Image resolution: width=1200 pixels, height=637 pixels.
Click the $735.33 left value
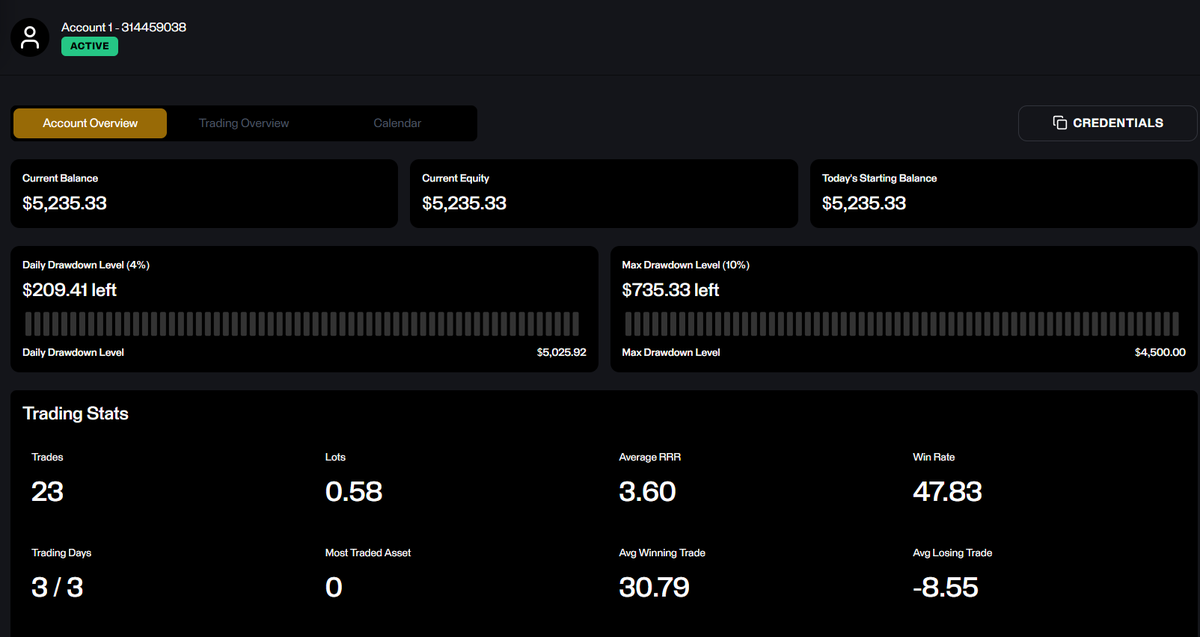coord(671,290)
